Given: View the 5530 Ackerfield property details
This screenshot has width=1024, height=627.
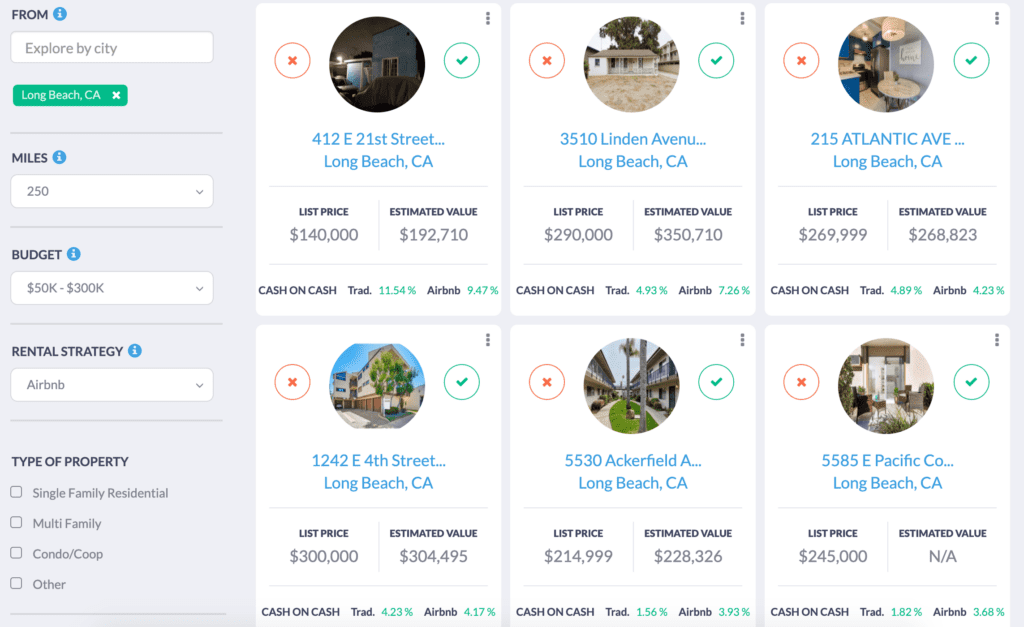Looking at the screenshot, I should point(632,460).
